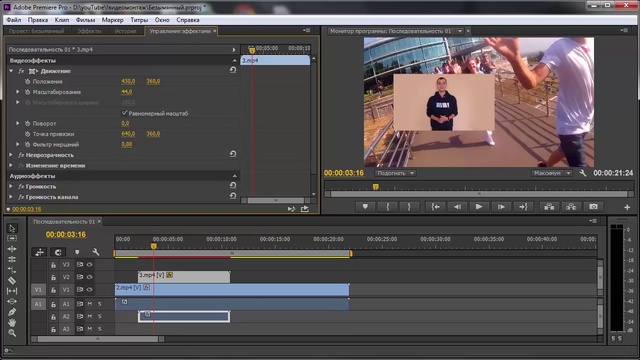Solo the A2 audio track

100,316
